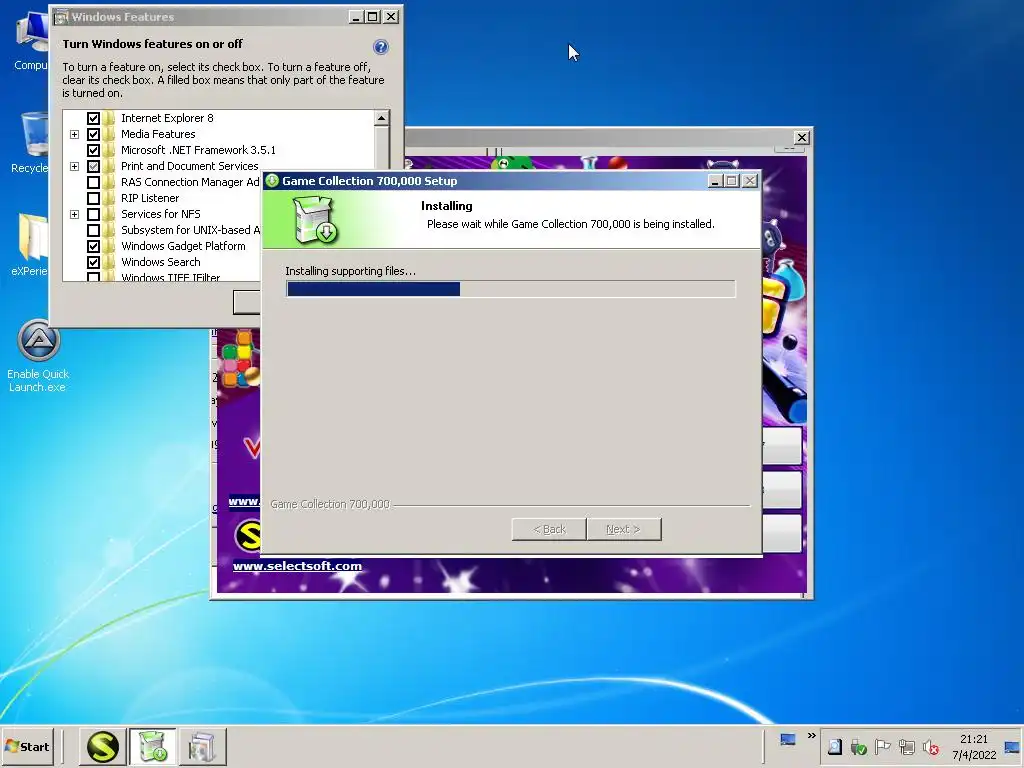Click the 'Installing supporting files...' status text
This screenshot has width=1024, height=768.
pos(350,271)
